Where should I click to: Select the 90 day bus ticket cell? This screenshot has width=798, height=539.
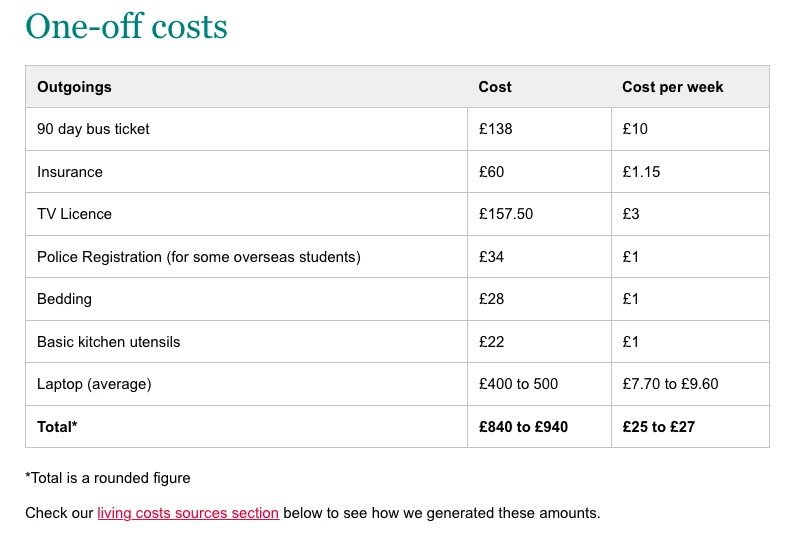pyautogui.click(x=93, y=129)
